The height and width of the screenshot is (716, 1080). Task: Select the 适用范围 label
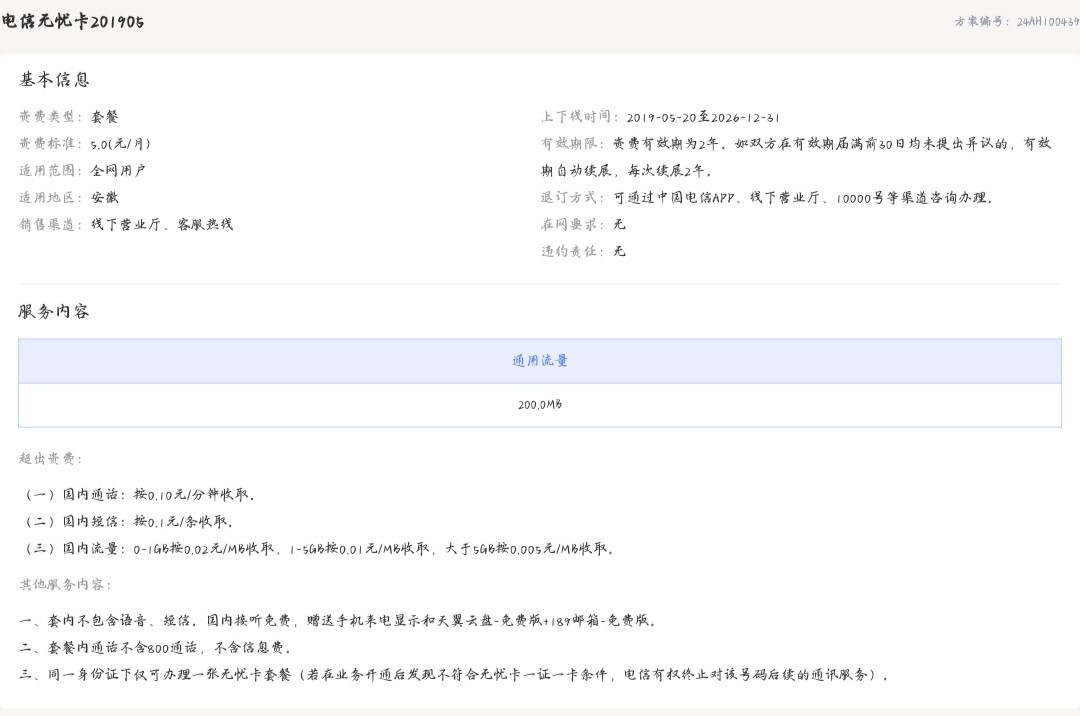[x=51, y=171]
